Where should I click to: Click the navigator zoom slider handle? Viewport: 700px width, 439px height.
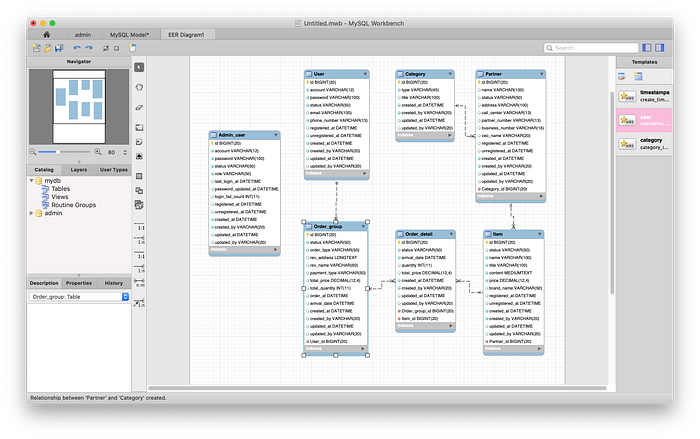coord(58,152)
